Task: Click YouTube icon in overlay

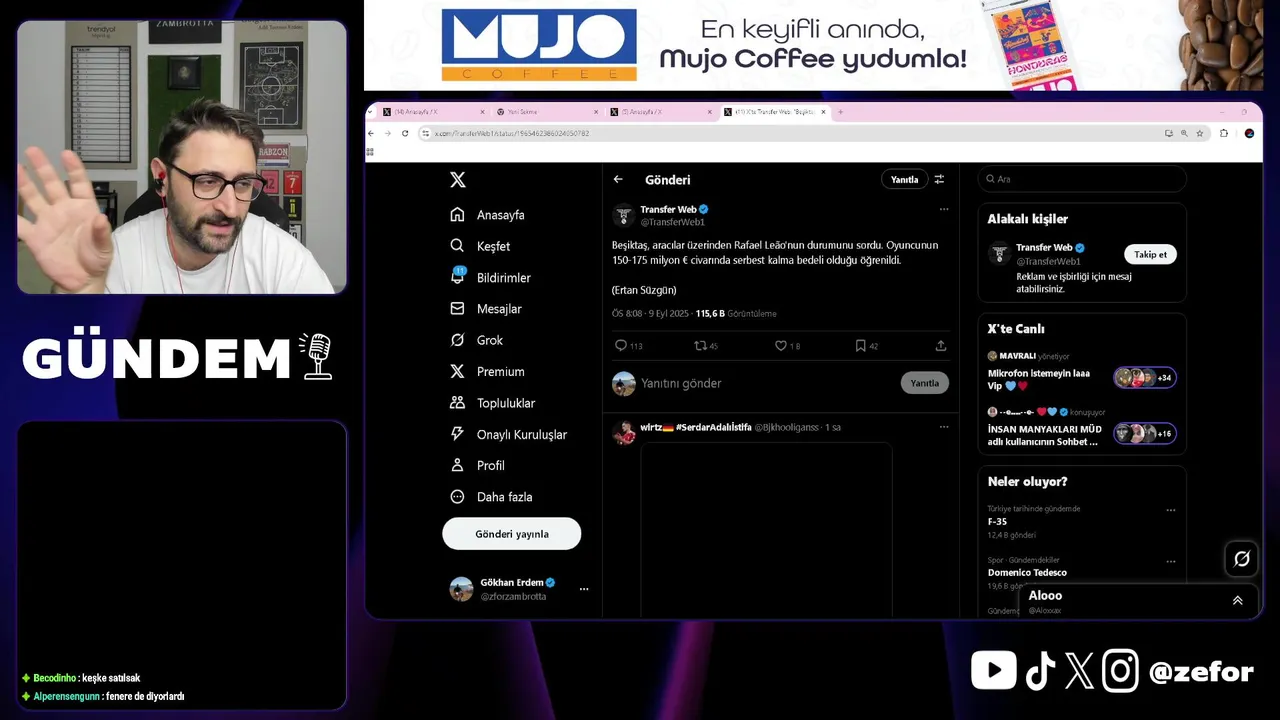Action: [993, 671]
